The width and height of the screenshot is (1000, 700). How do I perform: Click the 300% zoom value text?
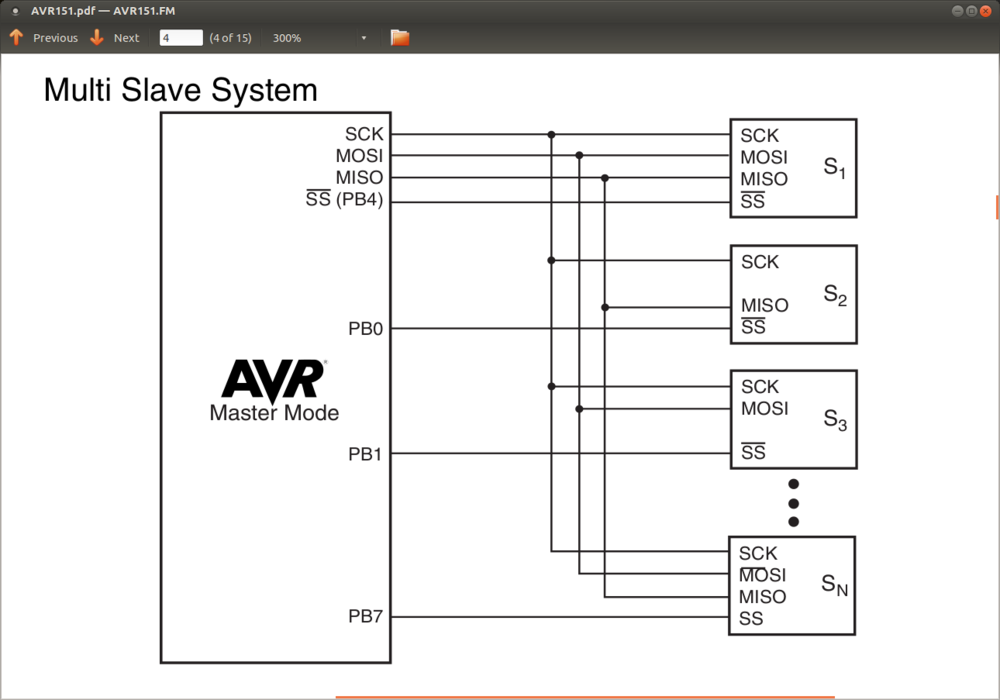click(x=287, y=38)
